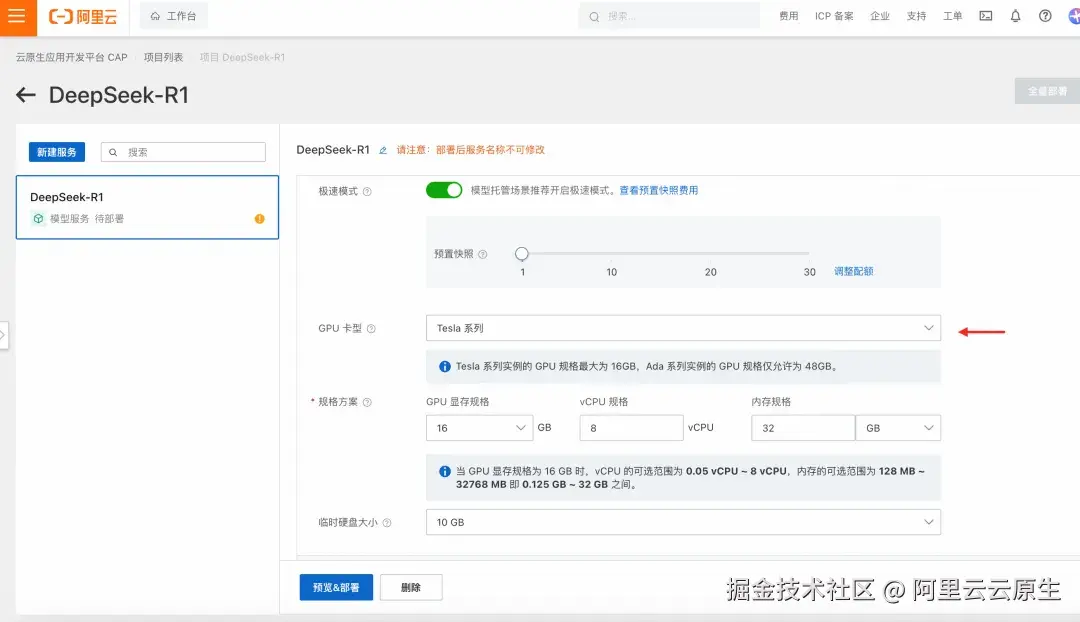Edit service name with the pencil icon
The width and height of the screenshot is (1080, 622).
pos(385,148)
